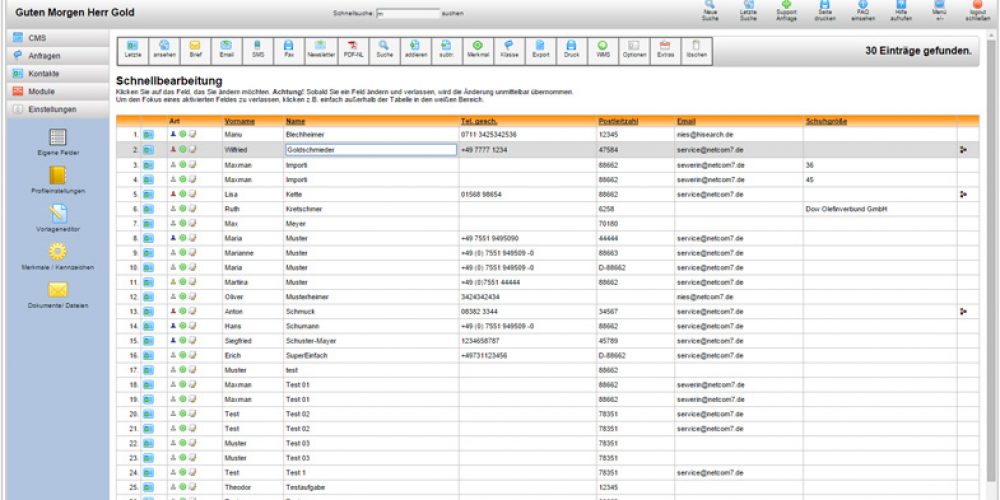Open Profileinstellungen in the sidebar
The image size is (1000, 500).
coord(57,179)
